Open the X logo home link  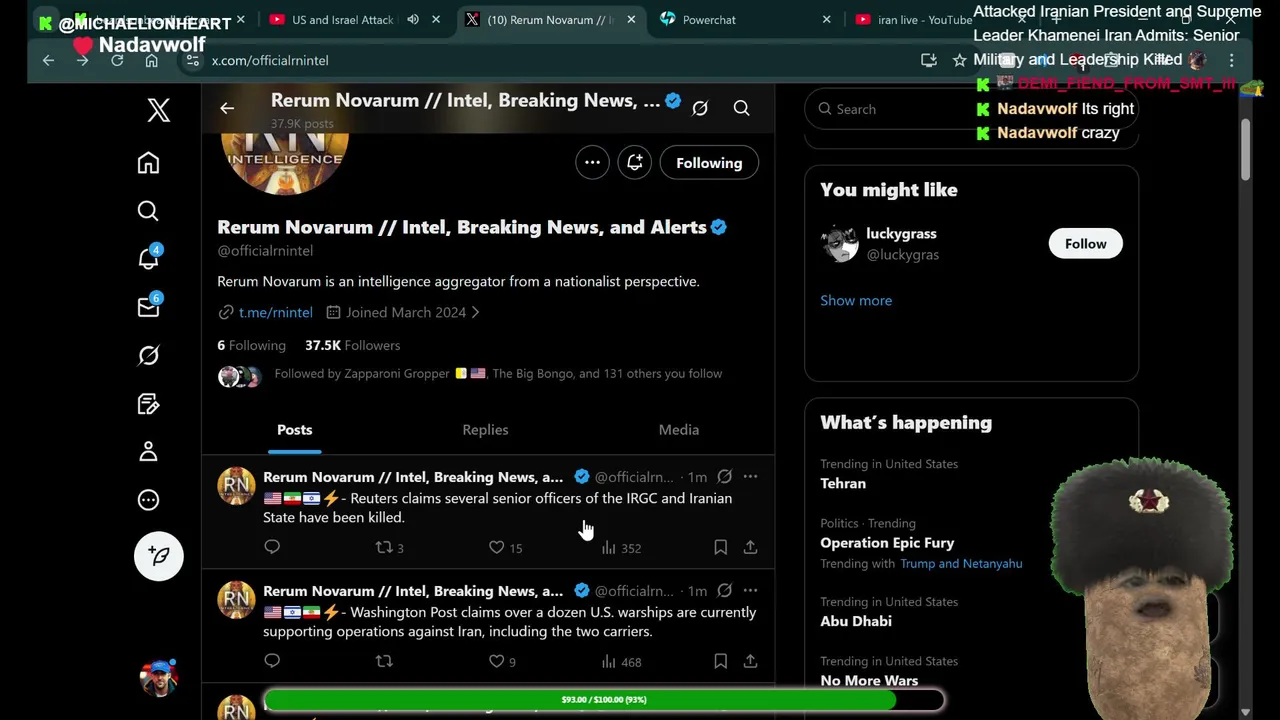[158, 110]
